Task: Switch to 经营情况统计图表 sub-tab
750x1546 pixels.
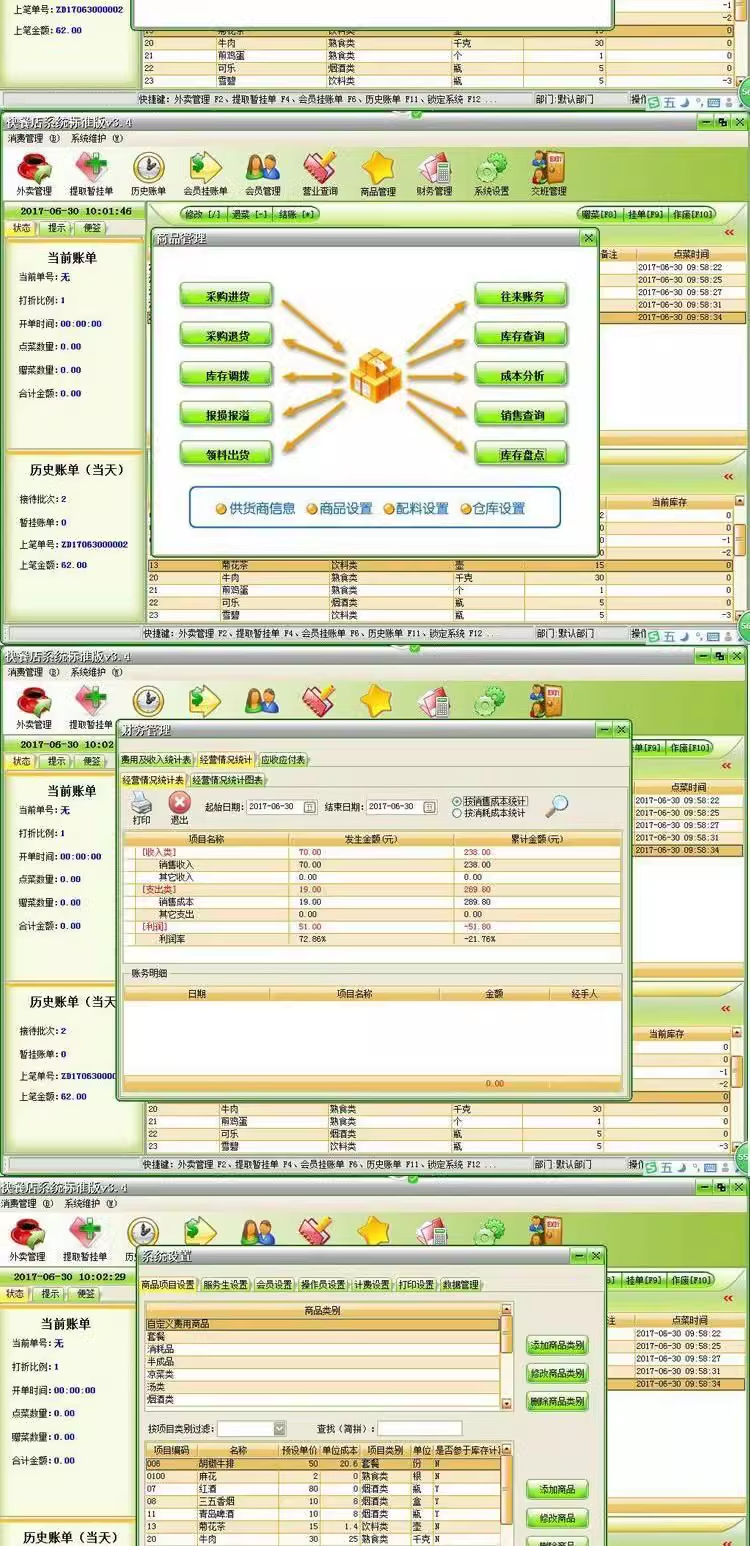Action: point(229,780)
